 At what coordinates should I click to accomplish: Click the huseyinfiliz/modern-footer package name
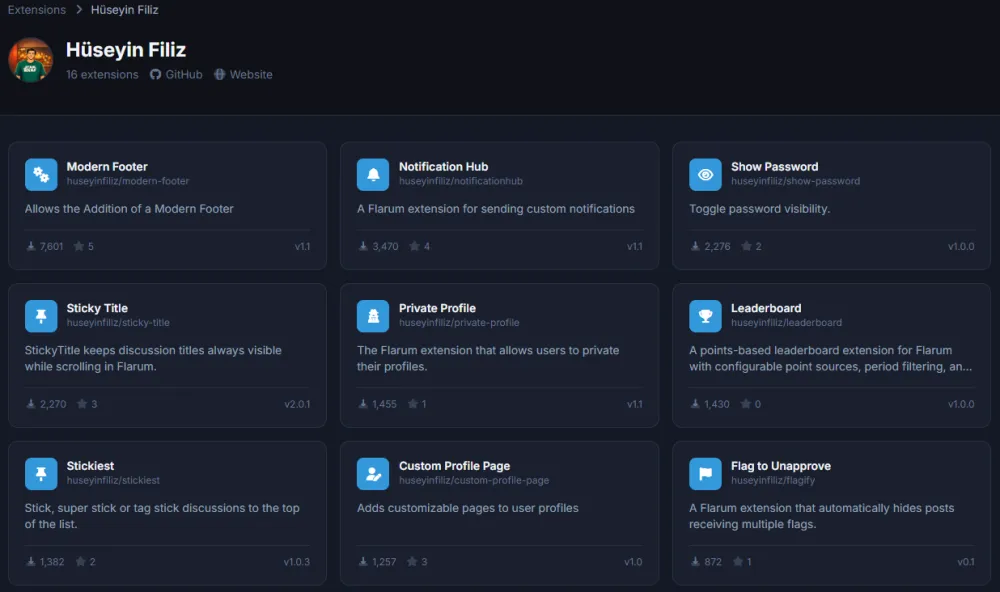pyautogui.click(x=128, y=181)
